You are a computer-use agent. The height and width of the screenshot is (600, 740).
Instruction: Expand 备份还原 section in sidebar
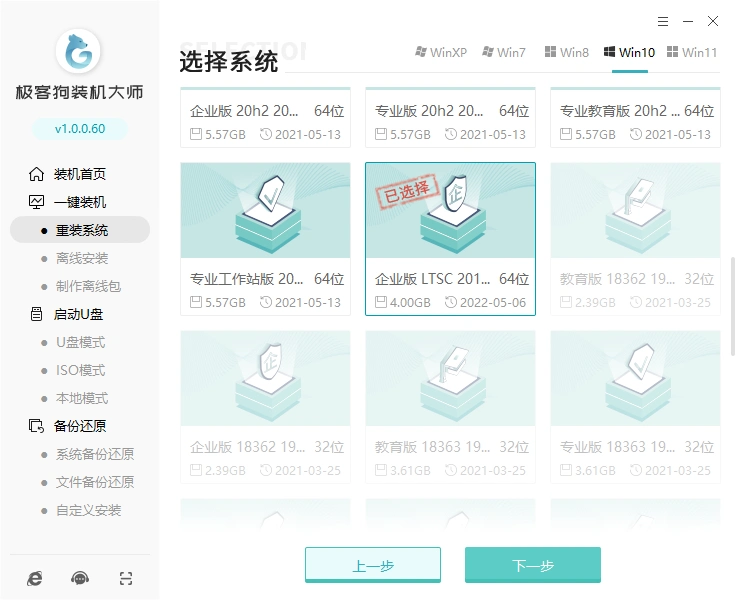79,426
